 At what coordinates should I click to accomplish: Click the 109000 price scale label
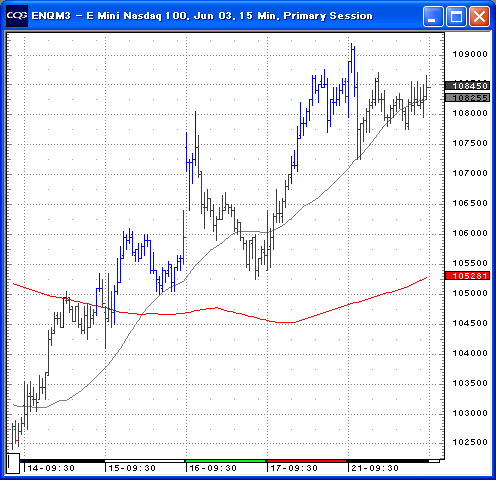pyautogui.click(x=470, y=54)
